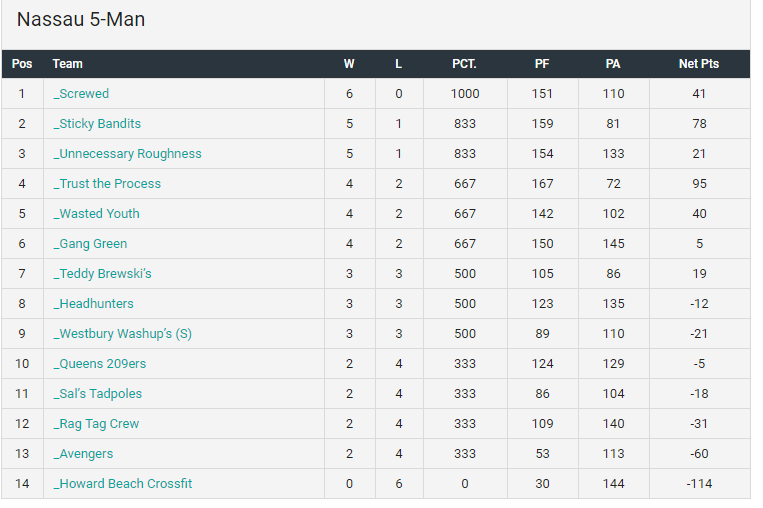Click the _Howard Beach Crossfit link
Viewport: 763px width, 508px height.
click(x=122, y=484)
